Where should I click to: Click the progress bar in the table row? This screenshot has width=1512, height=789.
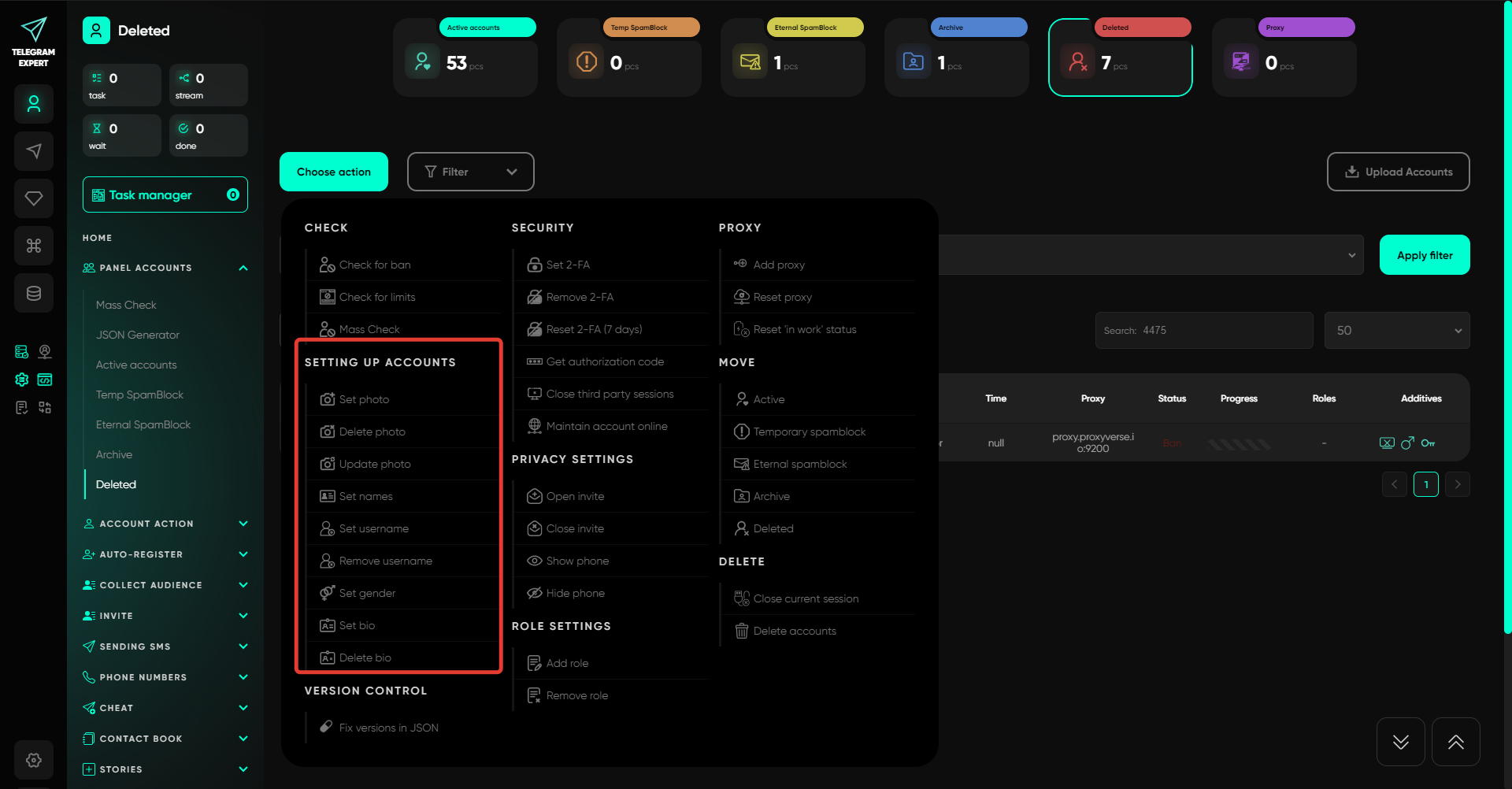1239,444
